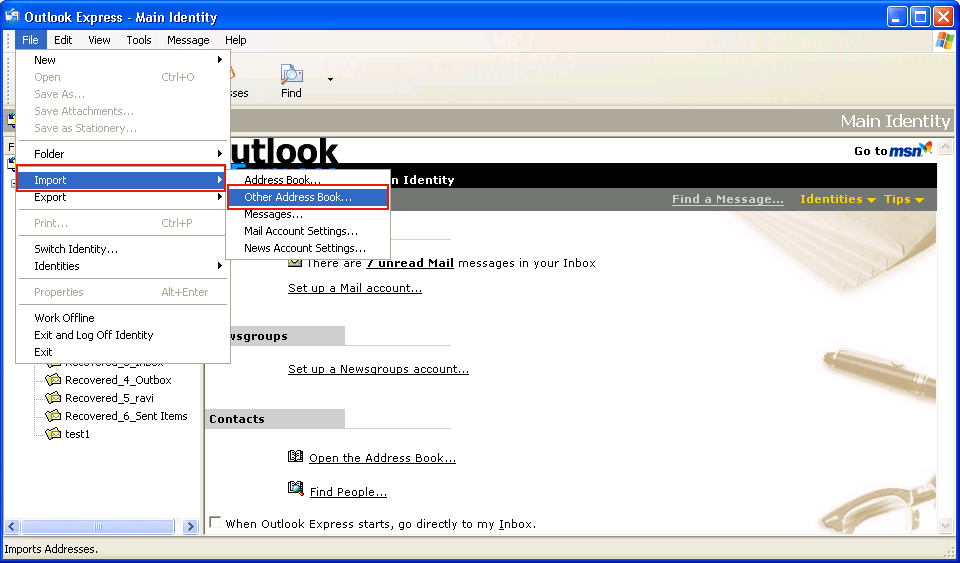Click the 'Imports Addresses.' status bar text
This screenshot has height=563, width=960.
click(x=51, y=550)
